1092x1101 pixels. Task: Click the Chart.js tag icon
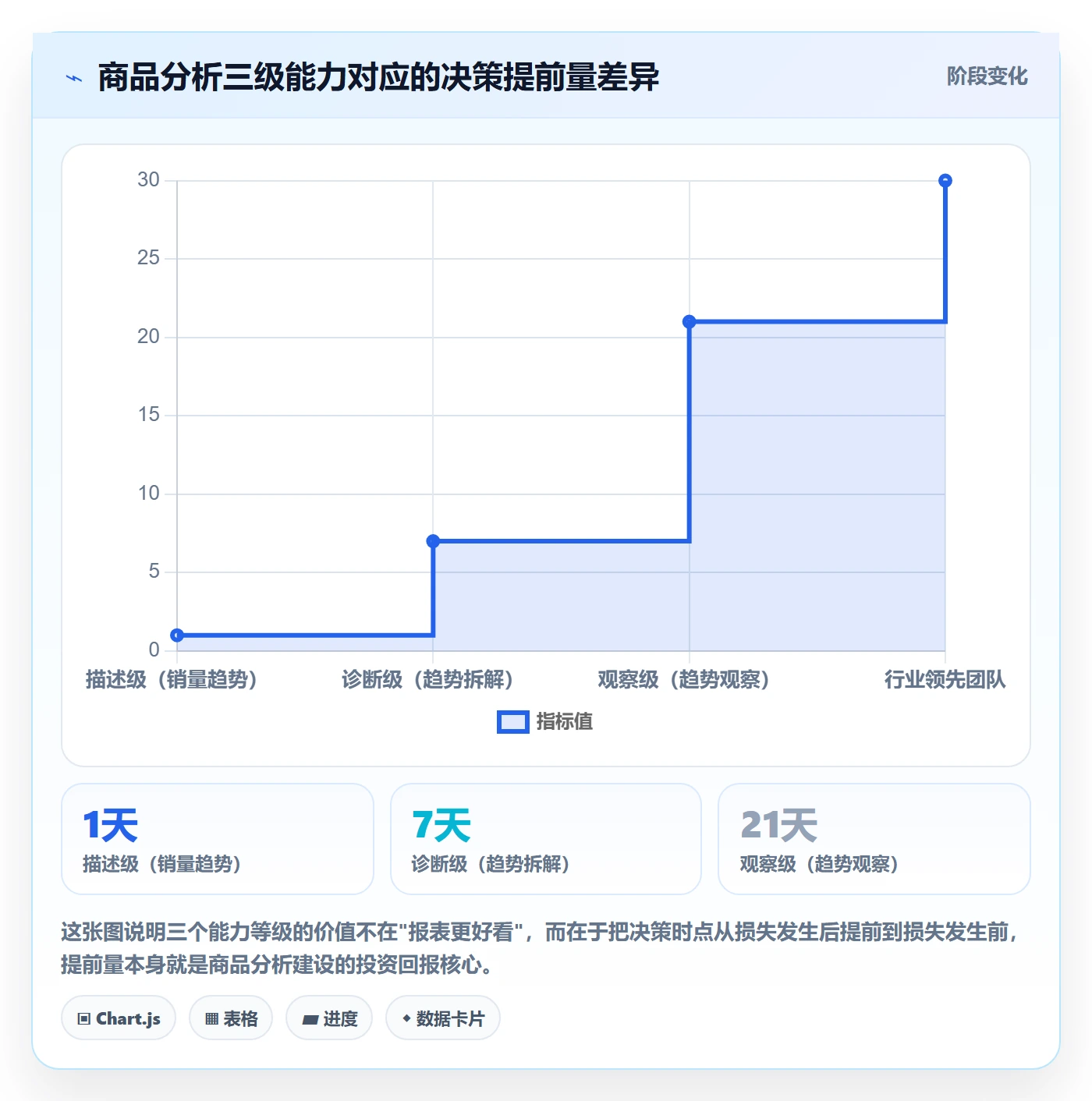[x=84, y=1018]
